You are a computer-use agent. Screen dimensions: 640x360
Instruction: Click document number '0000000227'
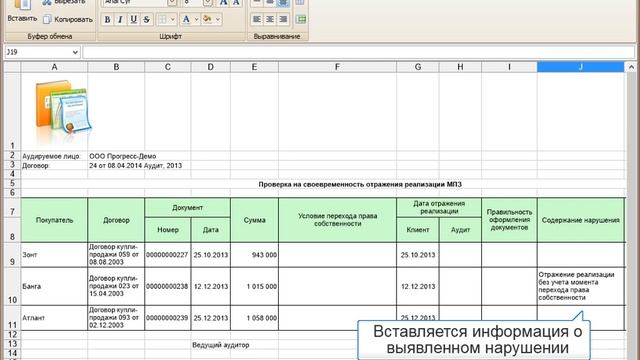coord(167,255)
